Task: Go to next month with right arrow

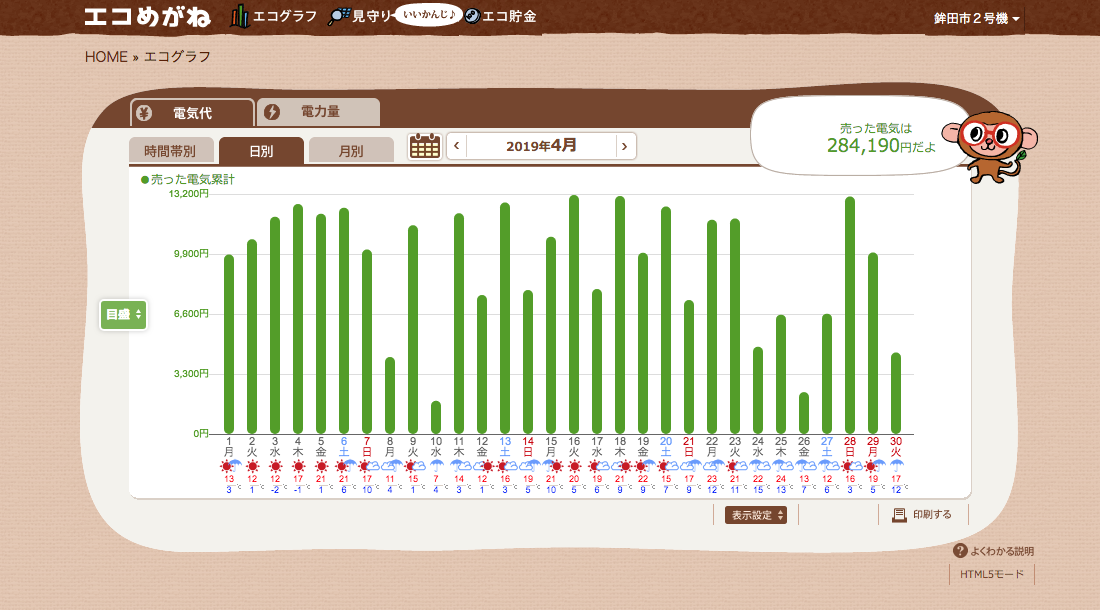Action: coord(625,146)
